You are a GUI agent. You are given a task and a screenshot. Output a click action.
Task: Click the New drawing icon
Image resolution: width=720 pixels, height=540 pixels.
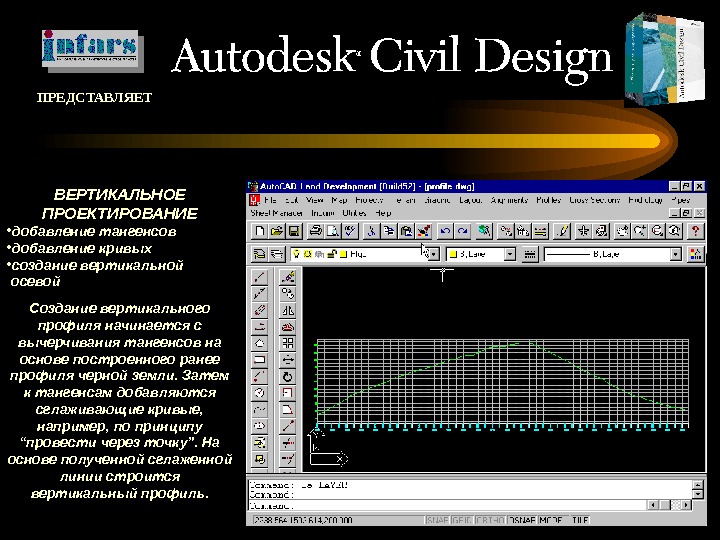[x=259, y=231]
